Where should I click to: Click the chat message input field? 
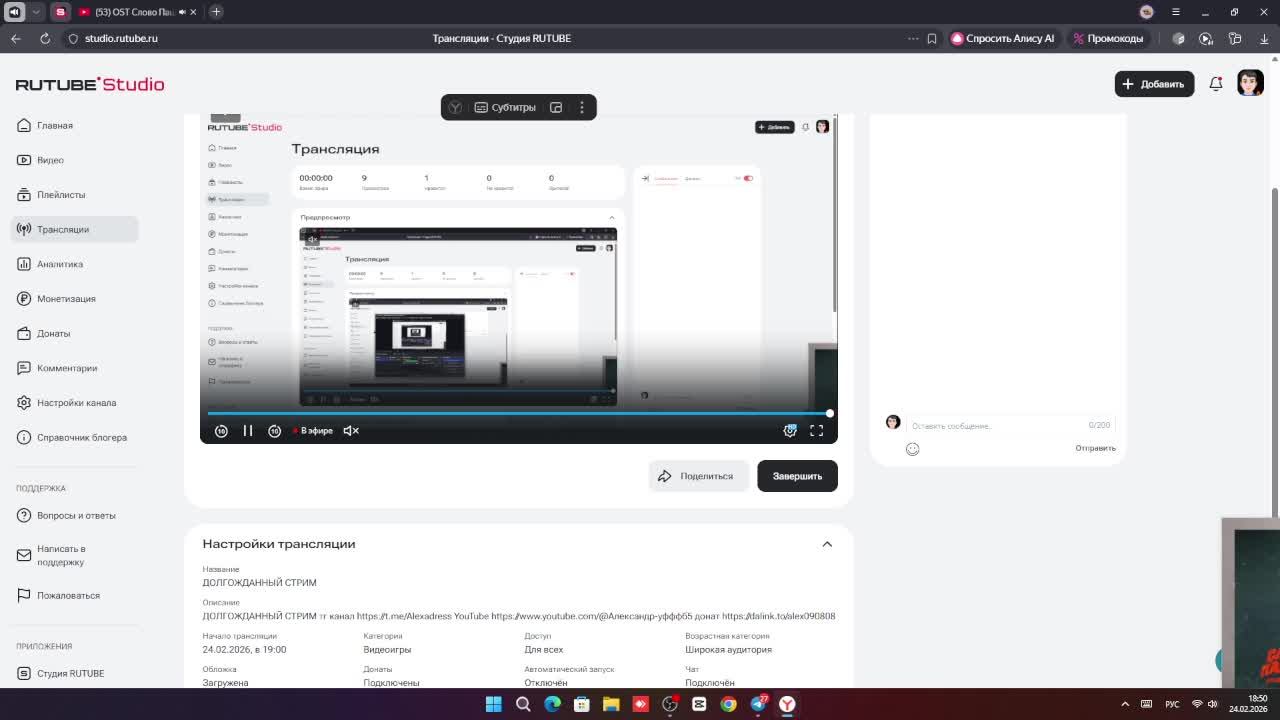998,426
